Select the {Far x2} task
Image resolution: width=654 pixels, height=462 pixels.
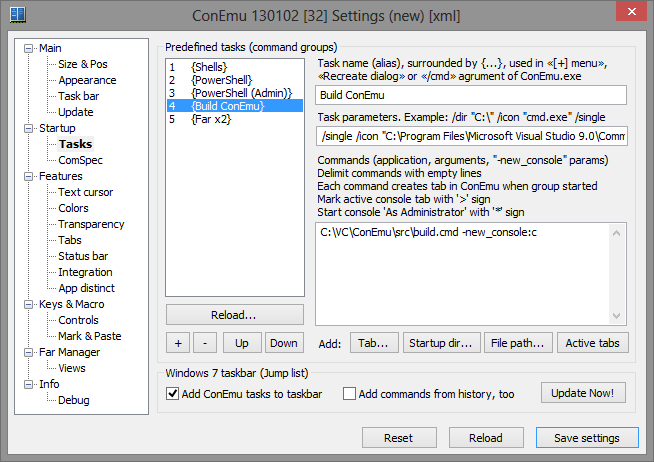[235, 119]
